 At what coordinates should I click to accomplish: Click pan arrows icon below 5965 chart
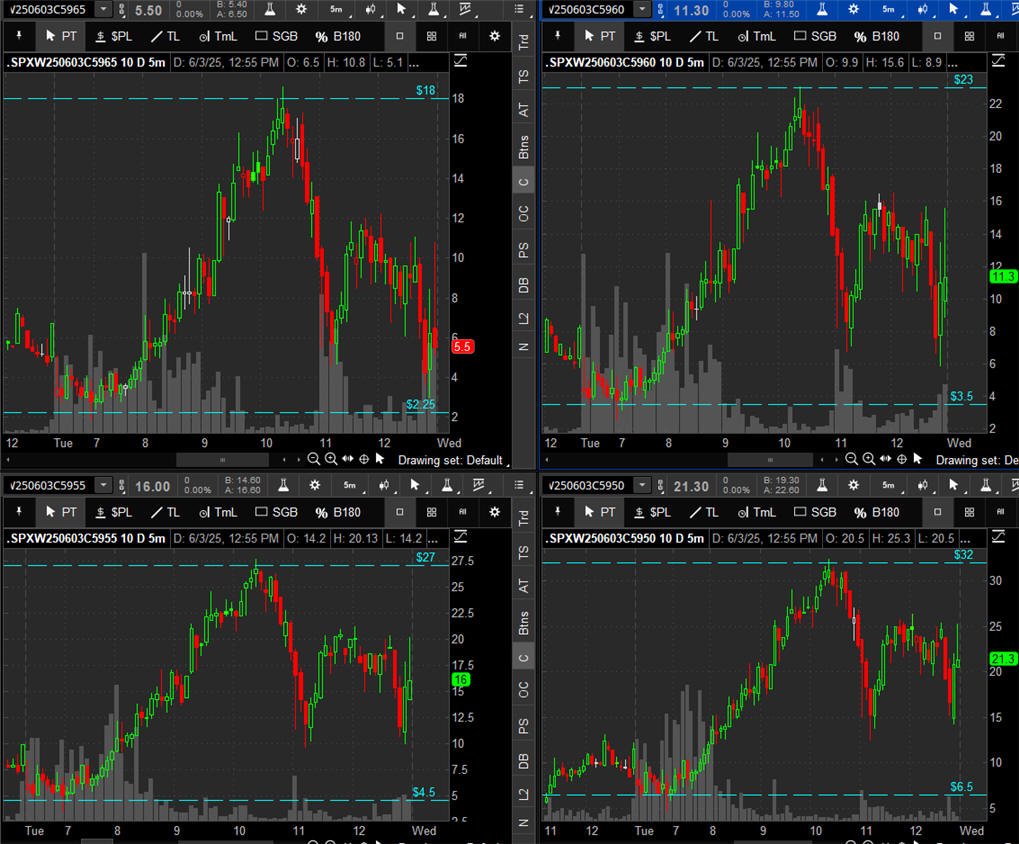(348, 459)
